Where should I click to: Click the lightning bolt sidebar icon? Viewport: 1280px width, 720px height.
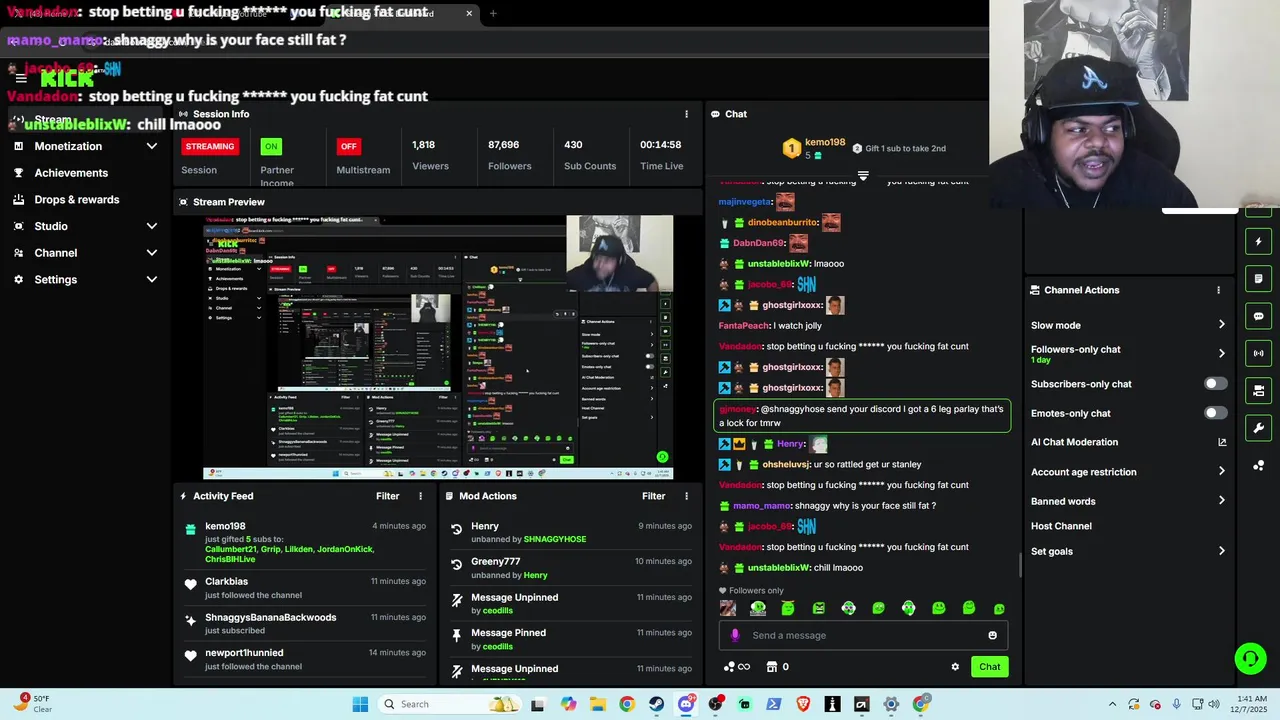coord(1258,241)
